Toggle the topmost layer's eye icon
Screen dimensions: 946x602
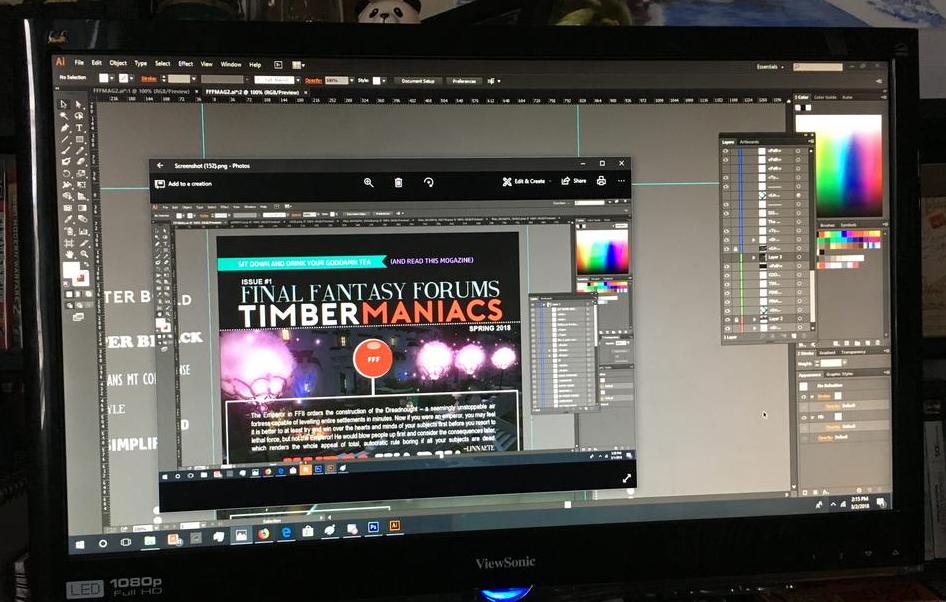(726, 150)
